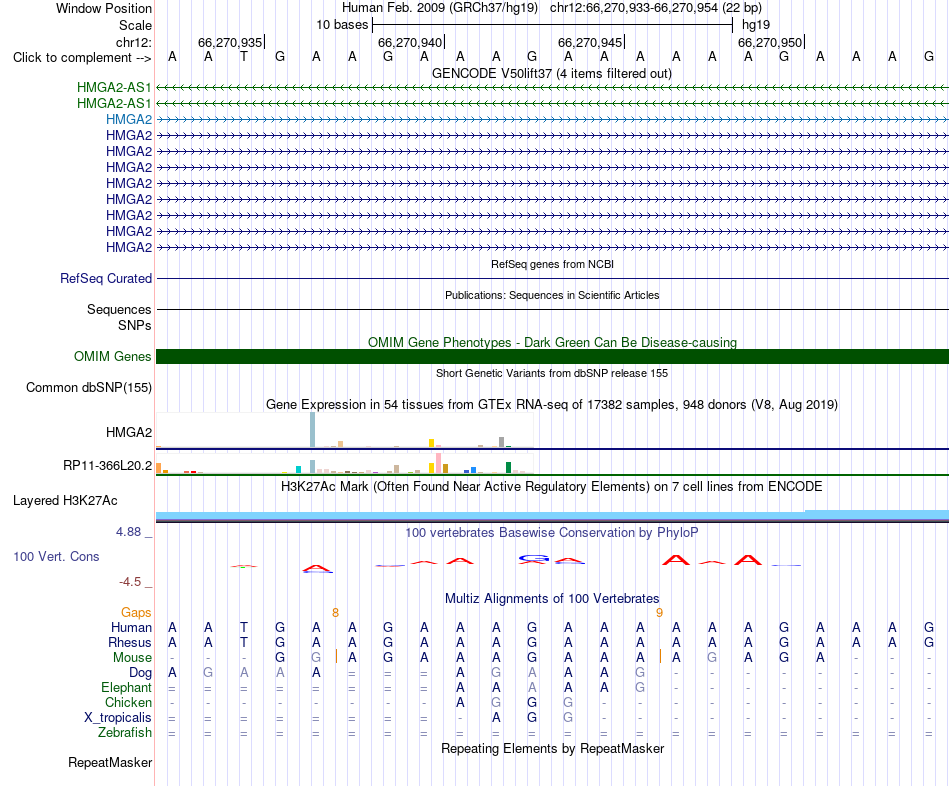Click the Human alignment row label
Screen dimensions: 950x786
point(131,627)
